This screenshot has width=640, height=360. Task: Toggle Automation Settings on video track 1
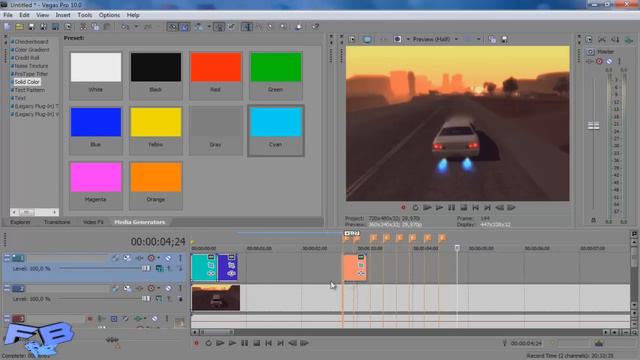tap(151, 258)
